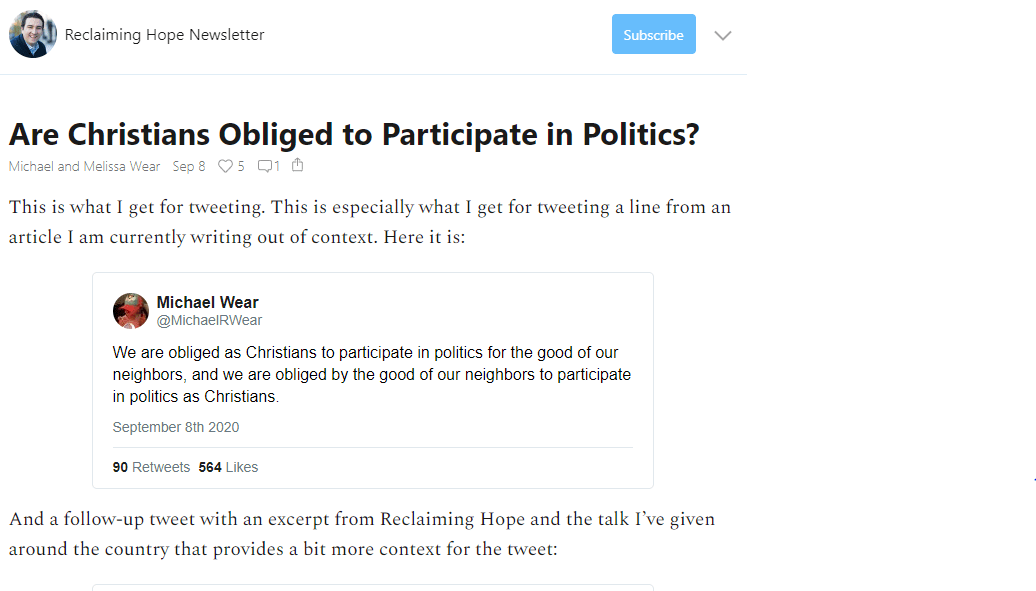Click the newsletter author avatar in header

click(33, 35)
